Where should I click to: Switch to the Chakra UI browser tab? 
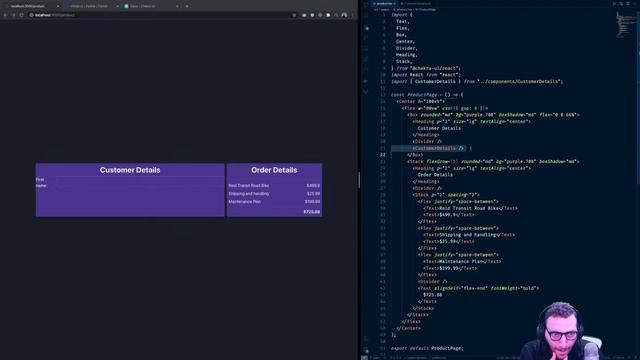point(151,6)
